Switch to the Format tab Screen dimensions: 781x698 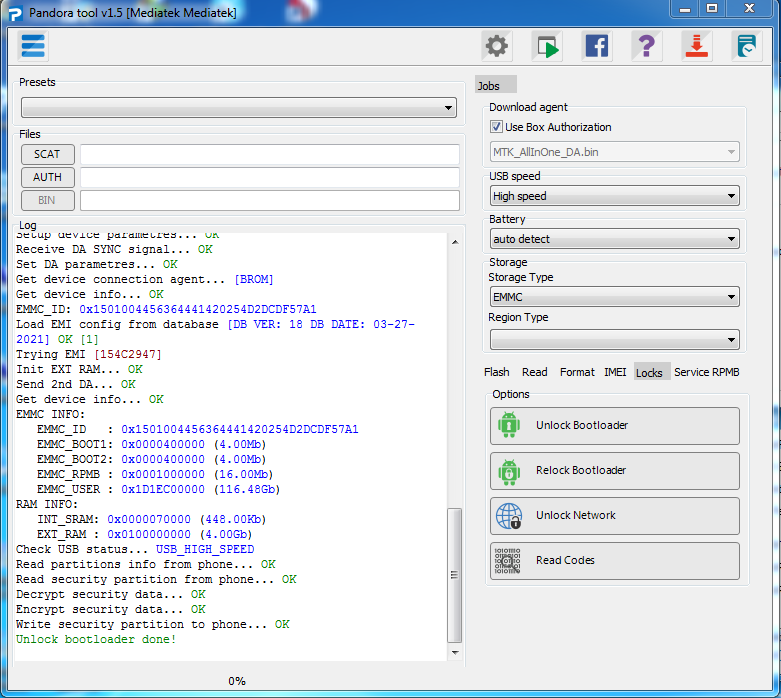[577, 372]
